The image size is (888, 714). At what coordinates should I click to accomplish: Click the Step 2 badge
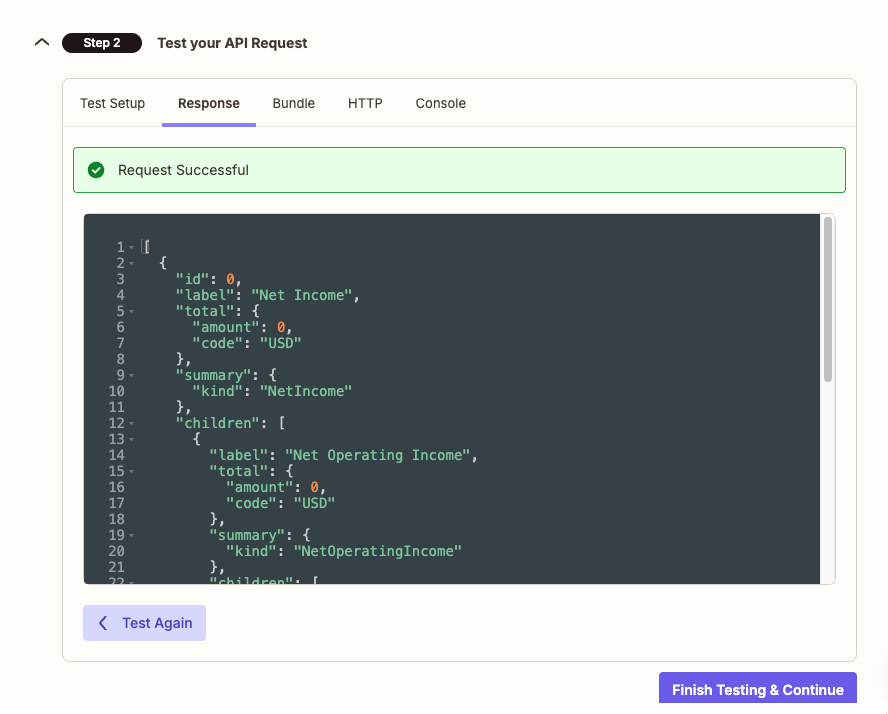click(102, 43)
